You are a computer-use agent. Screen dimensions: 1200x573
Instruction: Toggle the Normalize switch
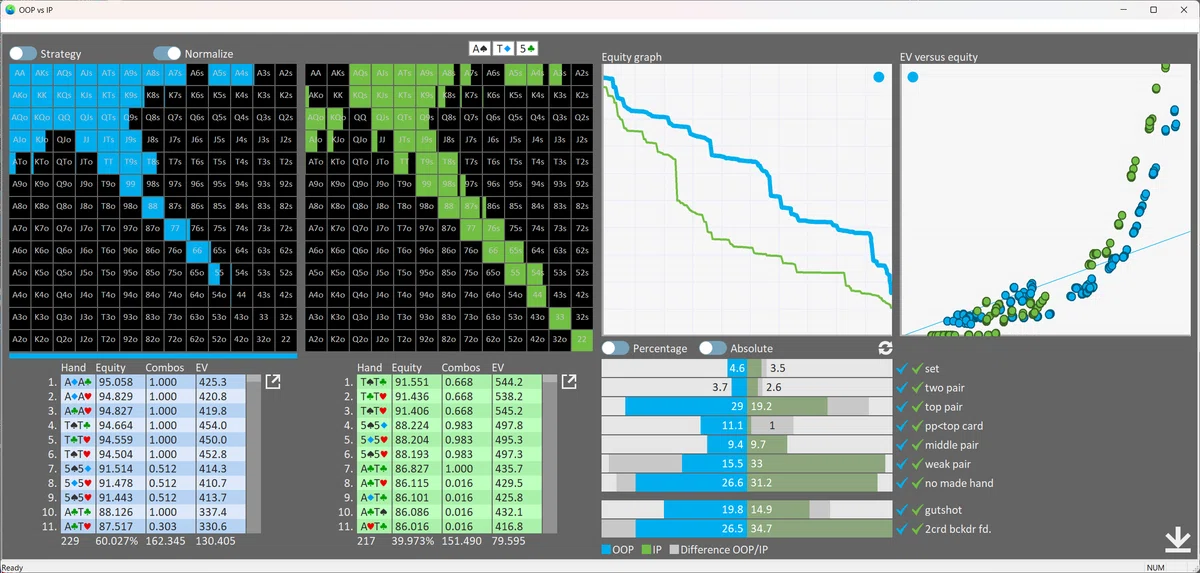click(167, 53)
